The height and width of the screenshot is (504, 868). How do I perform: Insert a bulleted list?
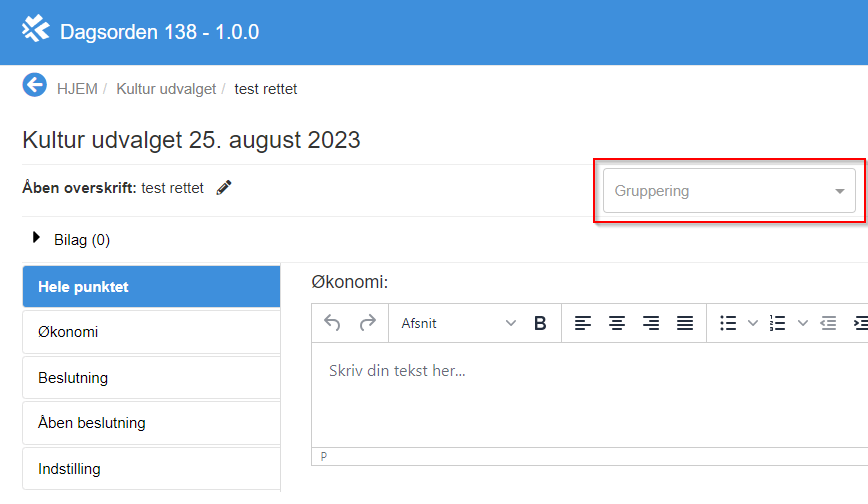tap(728, 323)
